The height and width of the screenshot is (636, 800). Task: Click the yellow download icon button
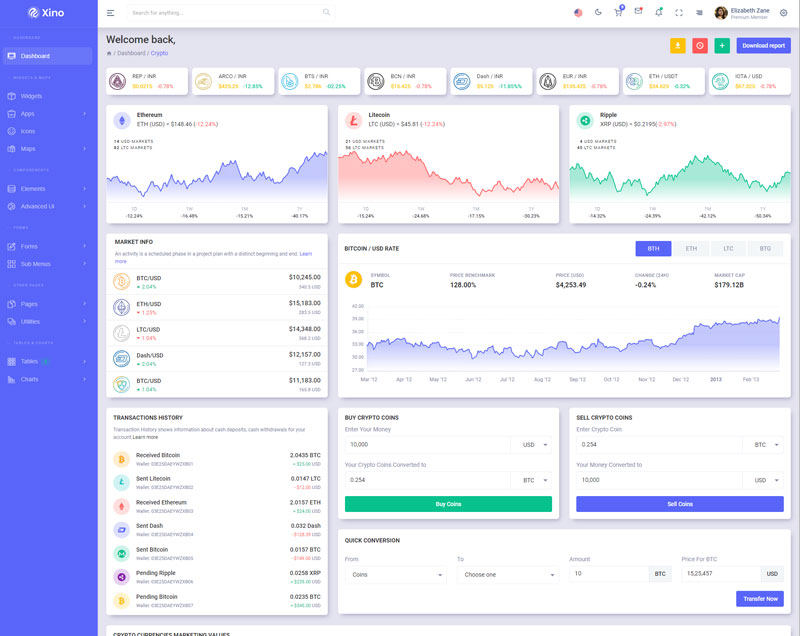pyautogui.click(x=677, y=45)
